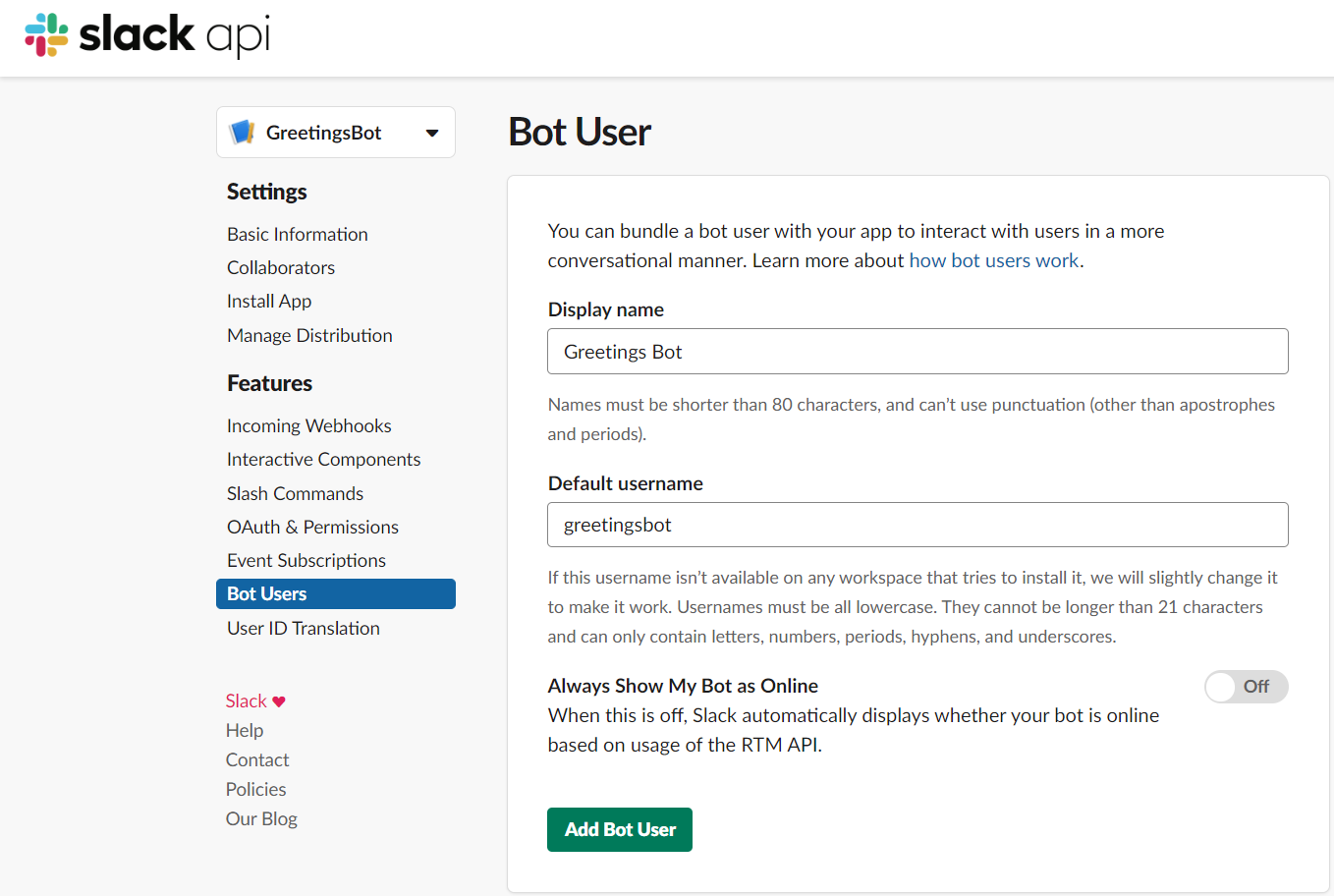Viewport: 1334px width, 896px height.
Task: Click the 'Bot User' page heading
Action: coord(580,132)
